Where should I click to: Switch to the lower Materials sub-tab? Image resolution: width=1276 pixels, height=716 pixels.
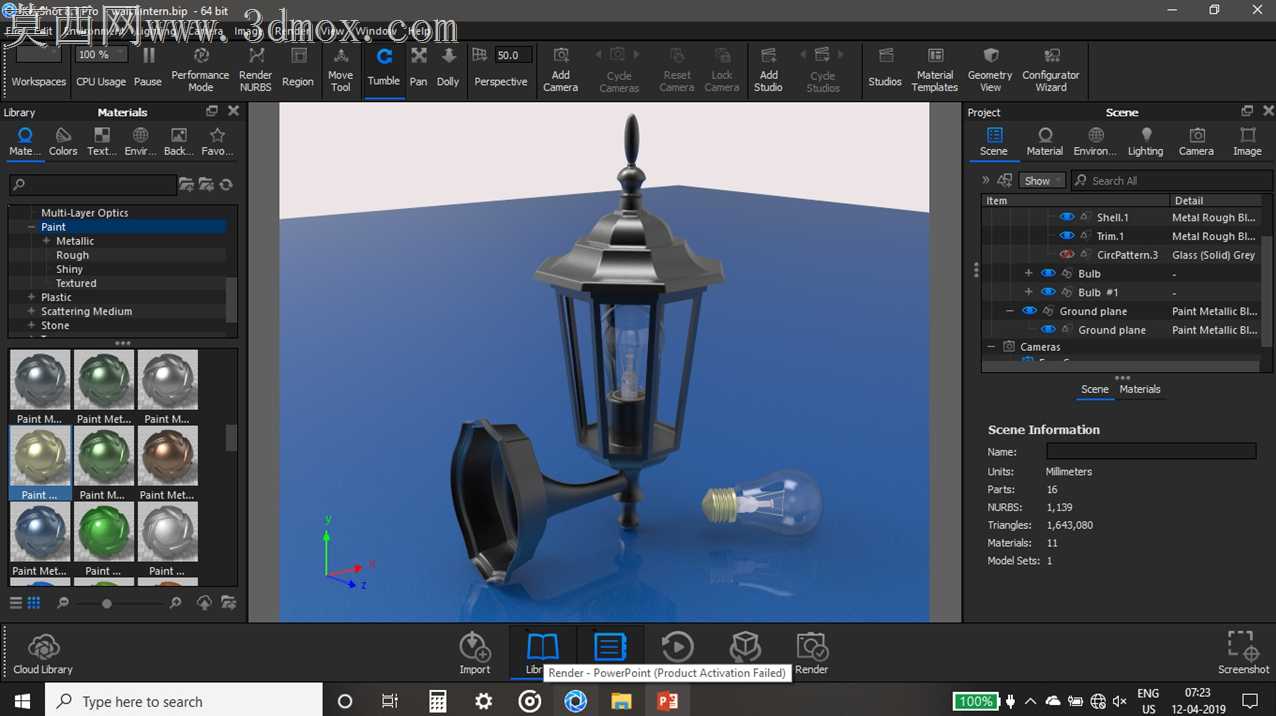coord(1140,389)
